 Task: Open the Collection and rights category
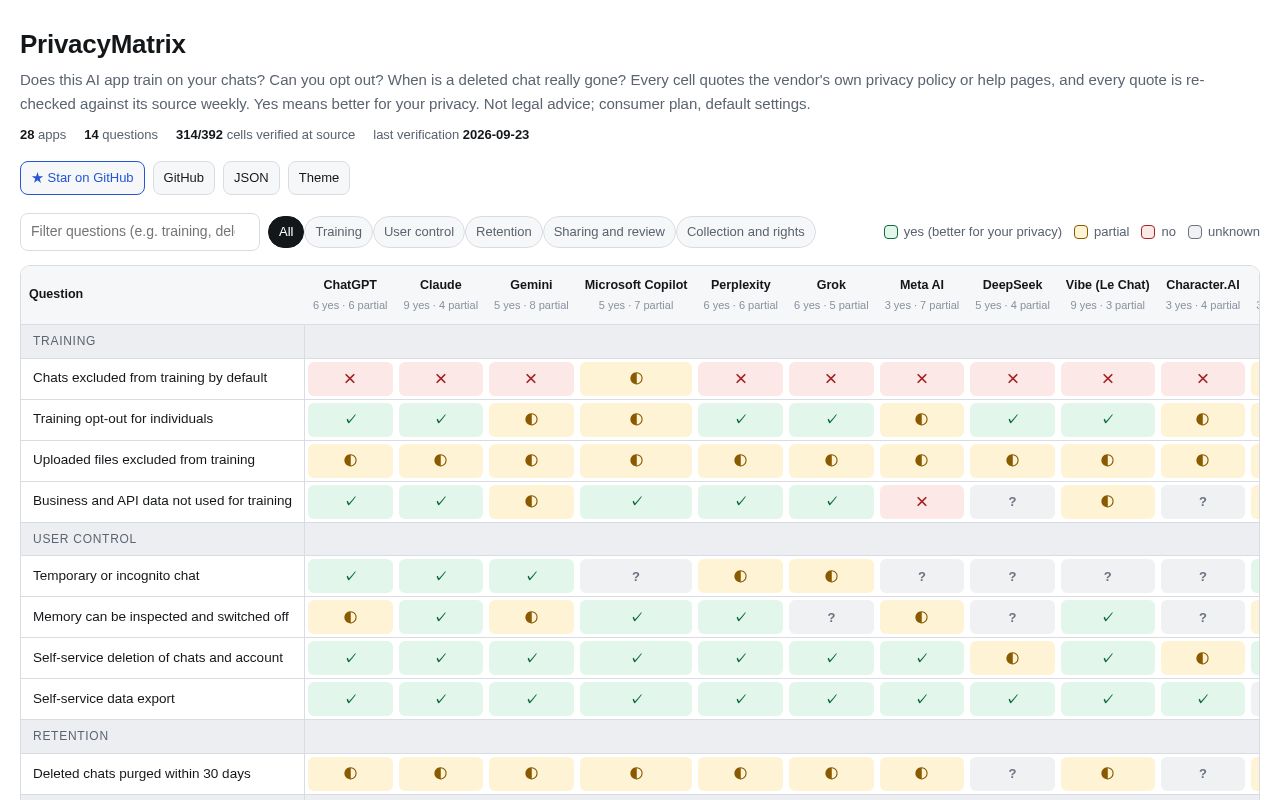pos(746,232)
